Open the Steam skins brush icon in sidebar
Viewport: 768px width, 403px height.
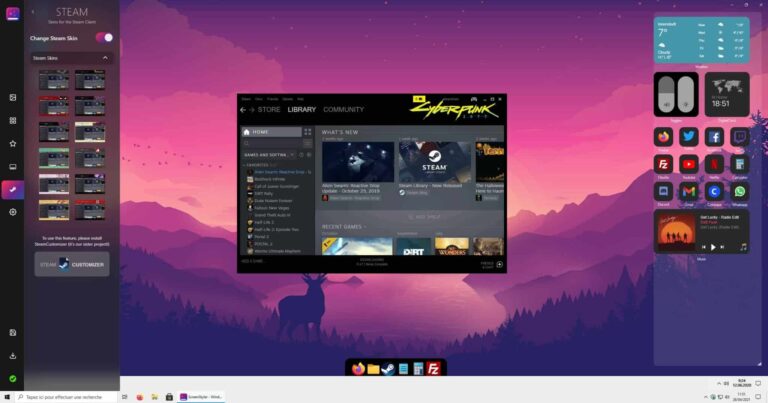12,188
